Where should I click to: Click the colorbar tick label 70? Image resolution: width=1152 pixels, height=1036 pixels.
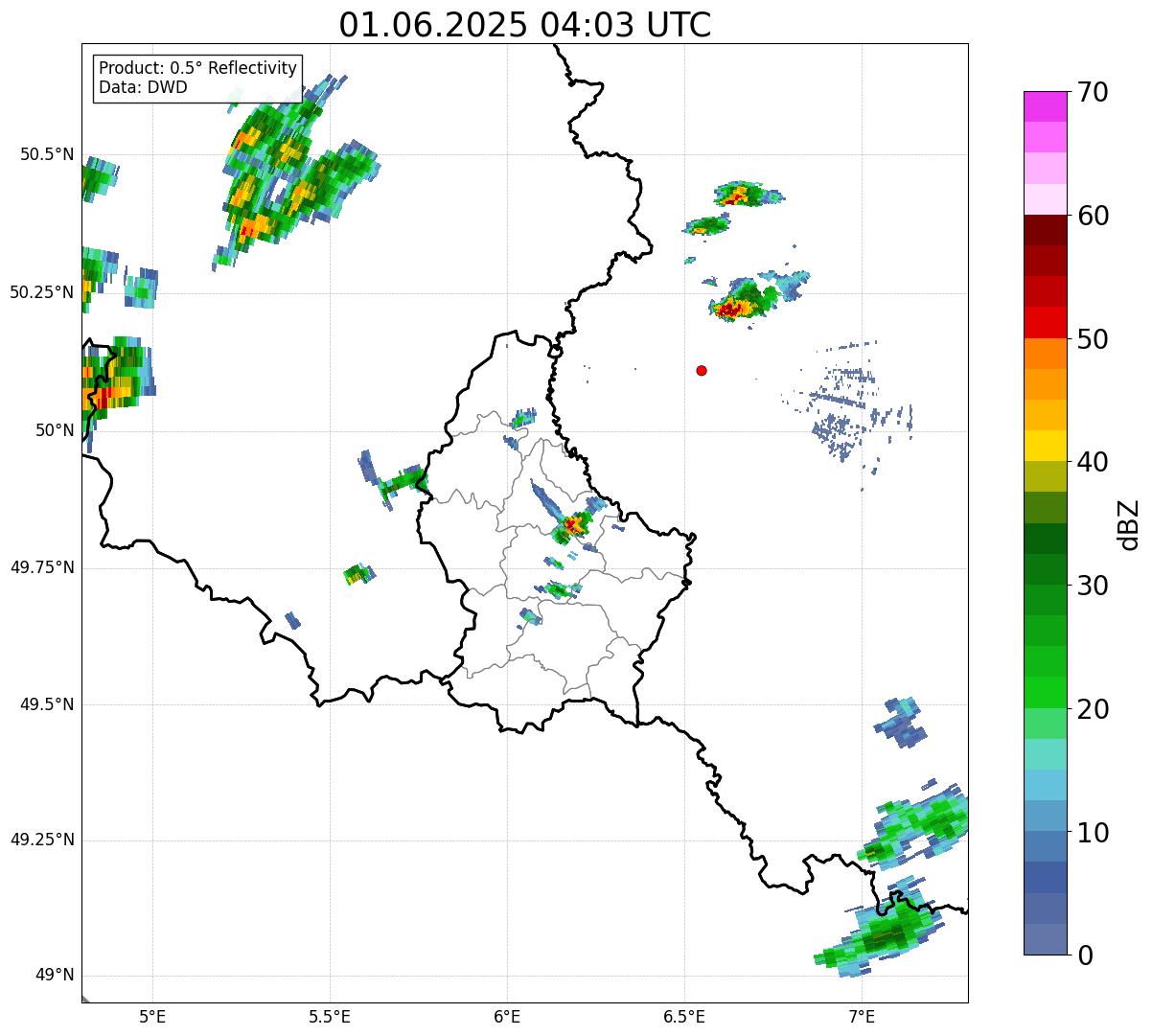1093,92
